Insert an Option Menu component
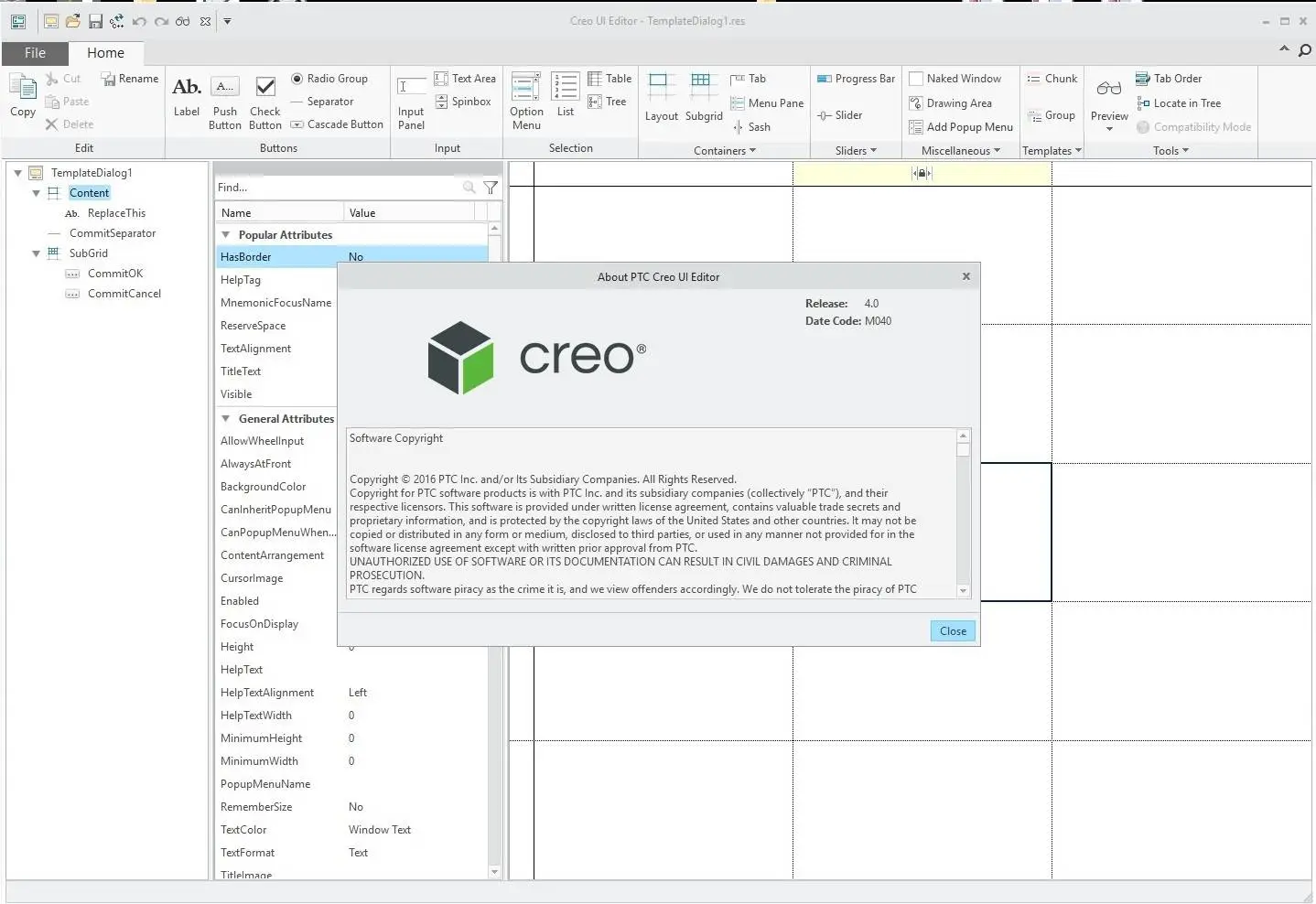Viewport: 1316px width, 904px height. [526, 102]
